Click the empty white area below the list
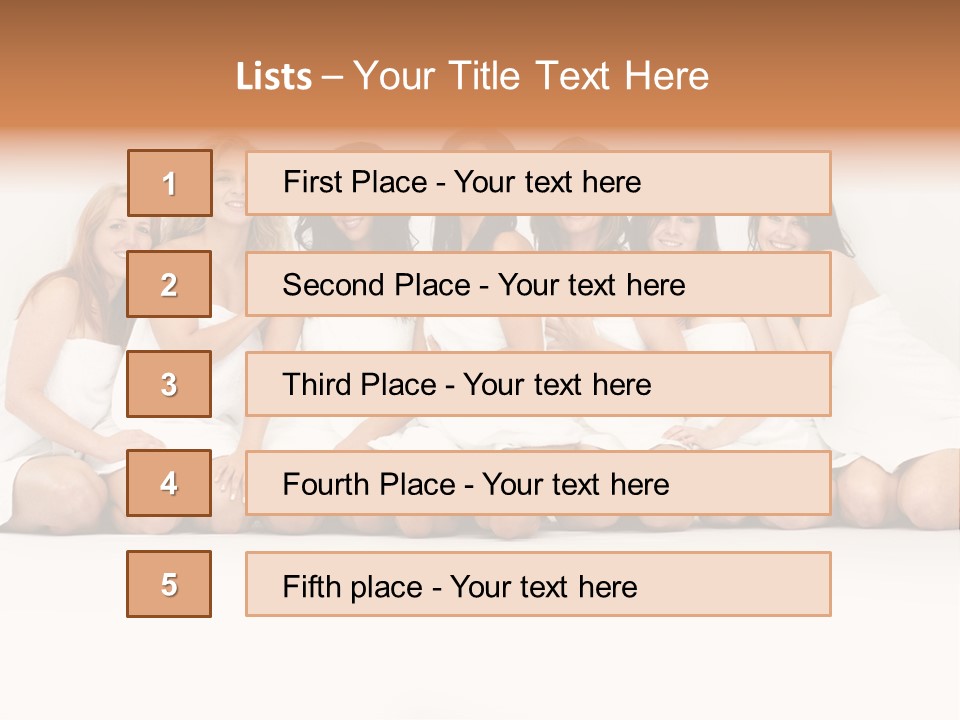The image size is (960, 720). [480, 670]
